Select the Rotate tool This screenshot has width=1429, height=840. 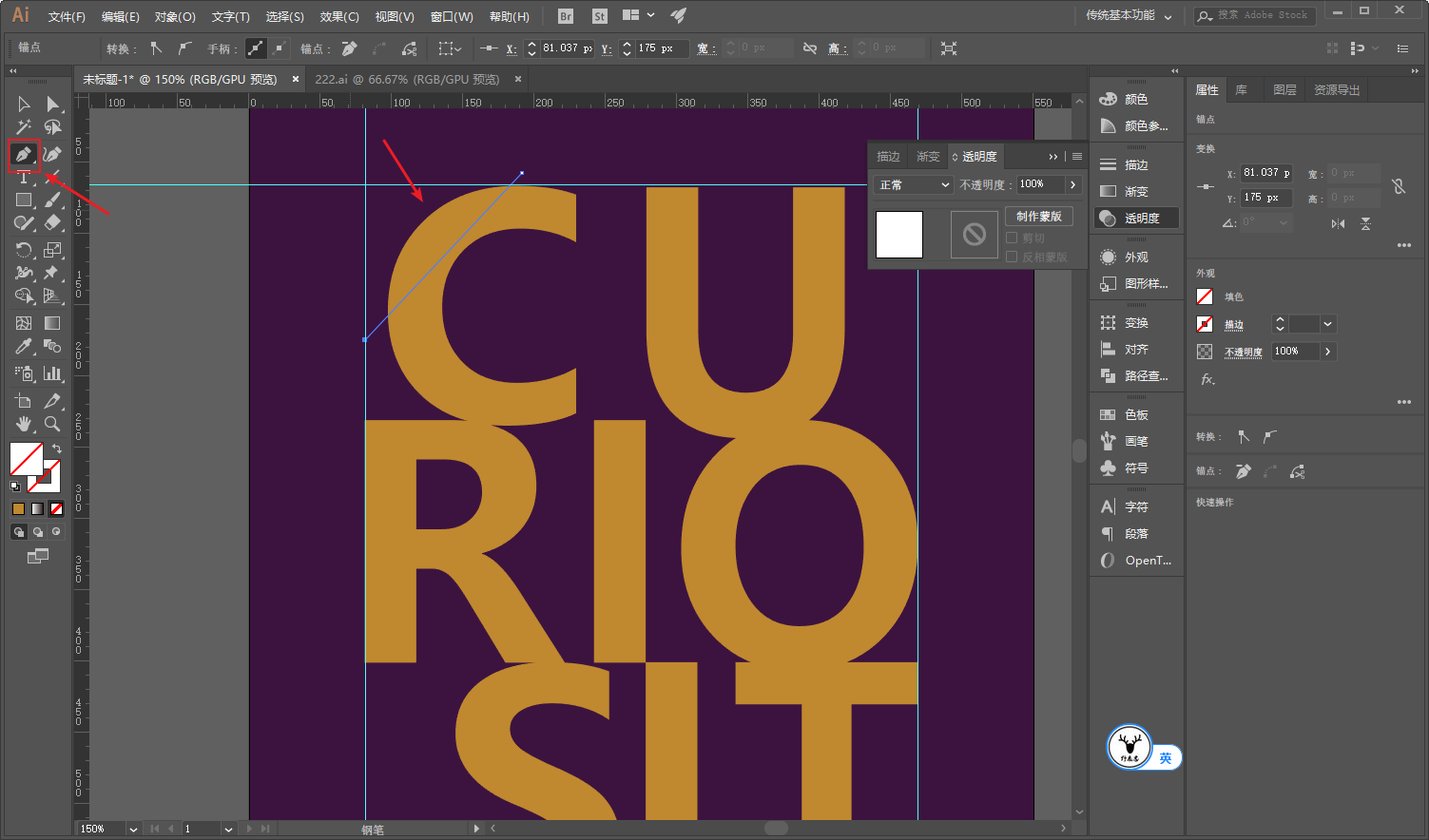tap(24, 250)
